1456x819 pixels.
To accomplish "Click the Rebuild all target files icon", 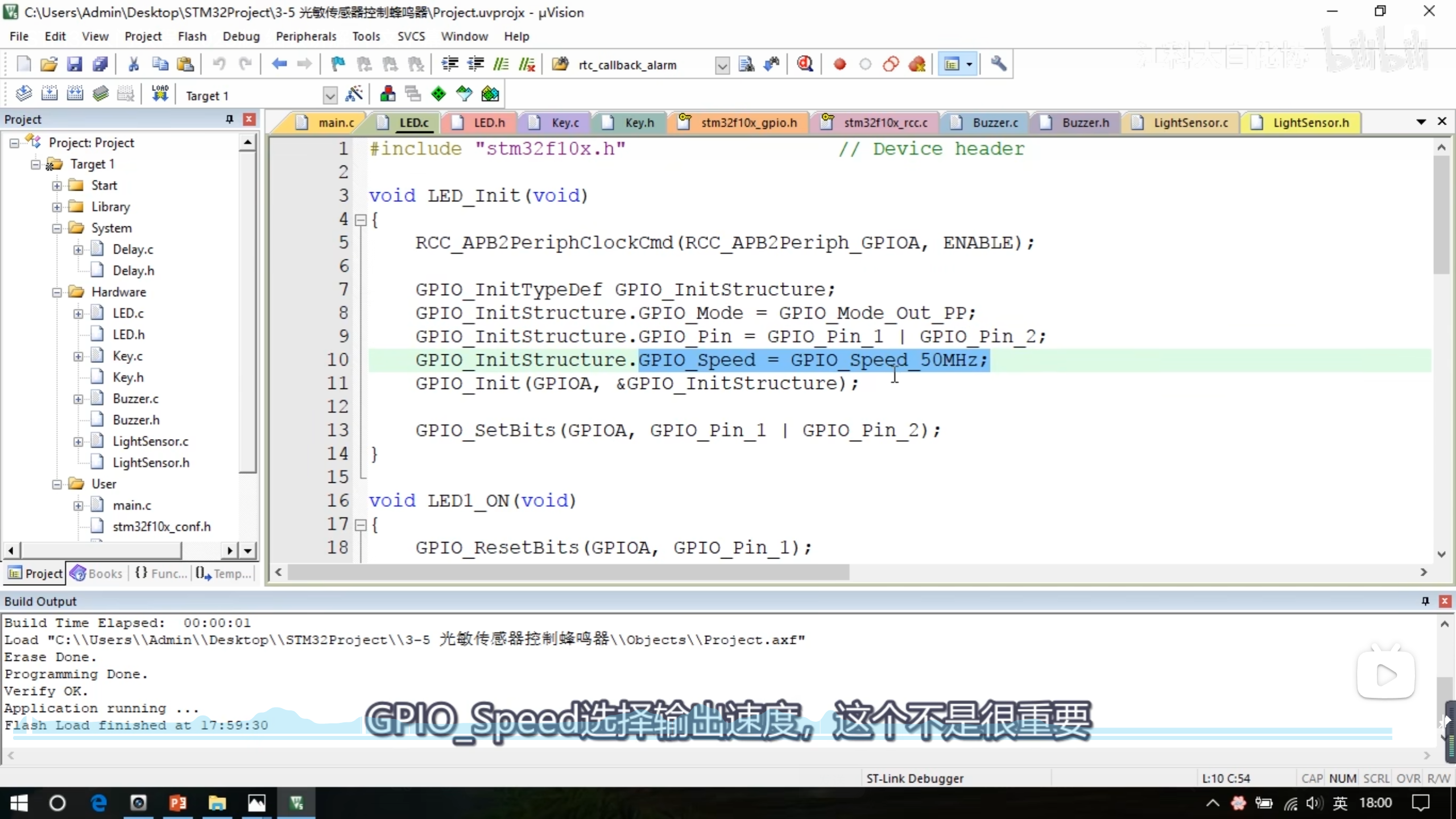I will [75, 94].
